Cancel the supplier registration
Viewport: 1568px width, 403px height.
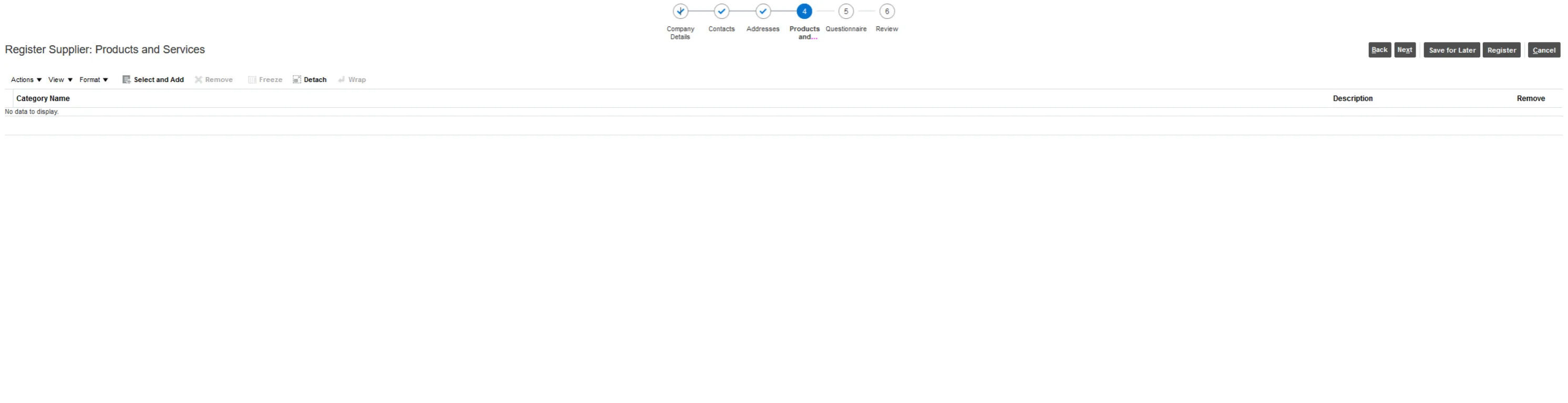(1544, 50)
